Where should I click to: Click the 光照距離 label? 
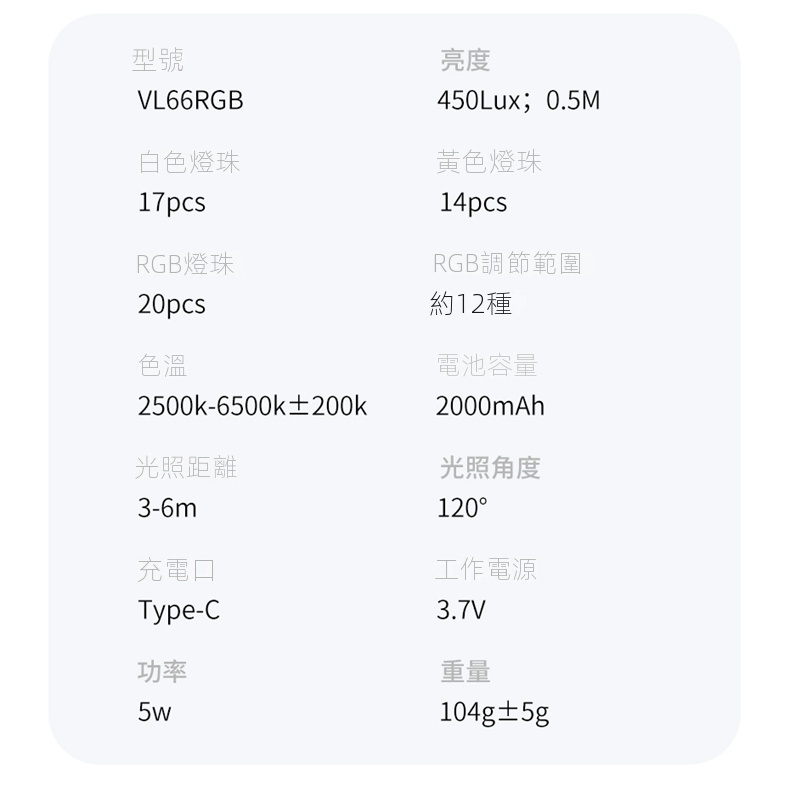click(187, 467)
